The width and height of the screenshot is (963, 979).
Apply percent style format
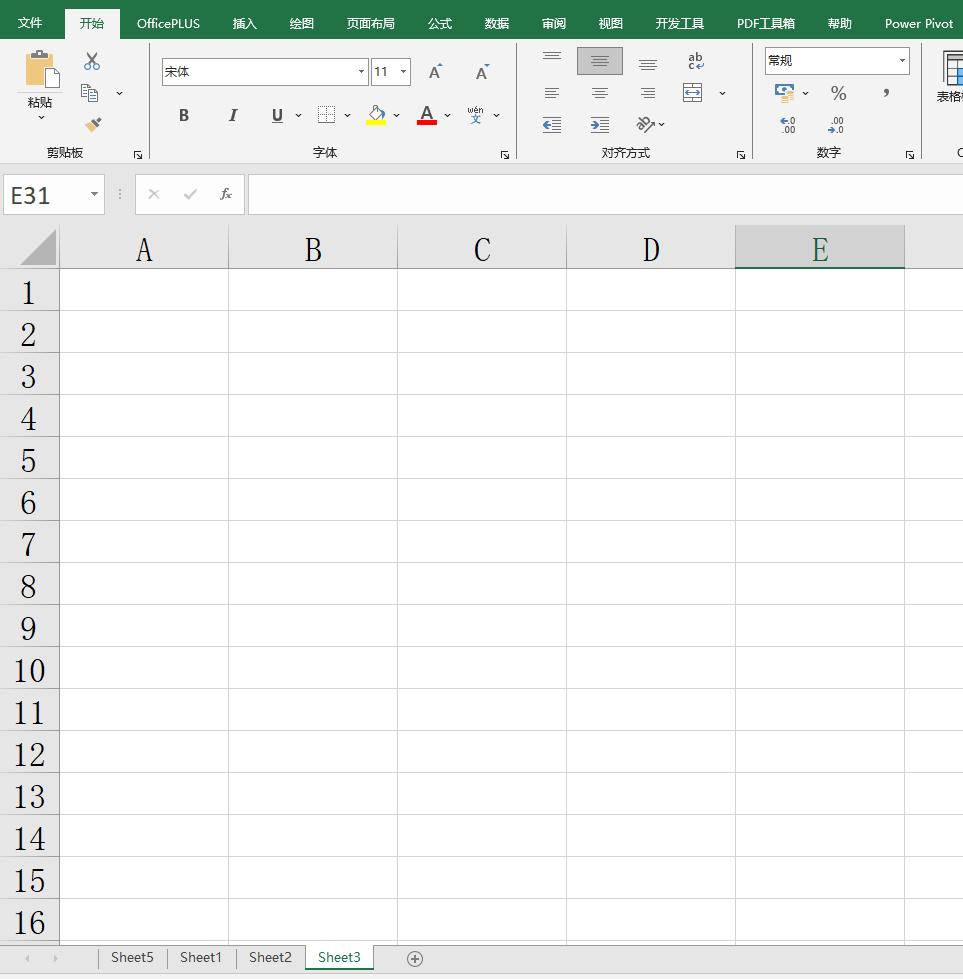coord(838,93)
